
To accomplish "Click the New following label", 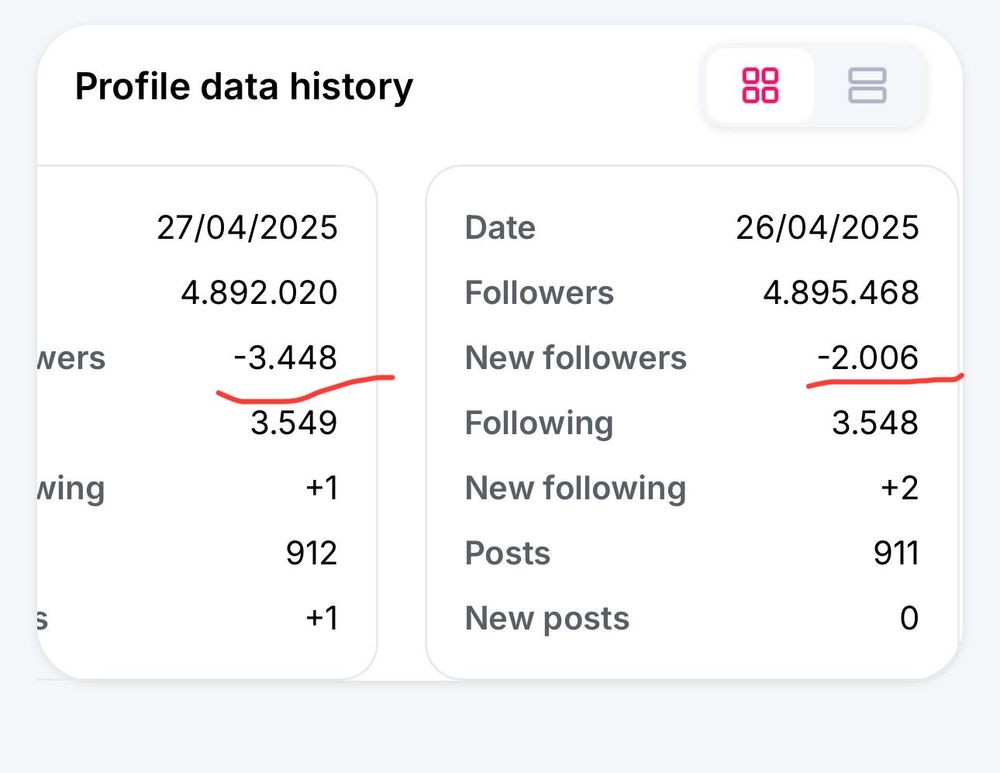I will 576,488.
